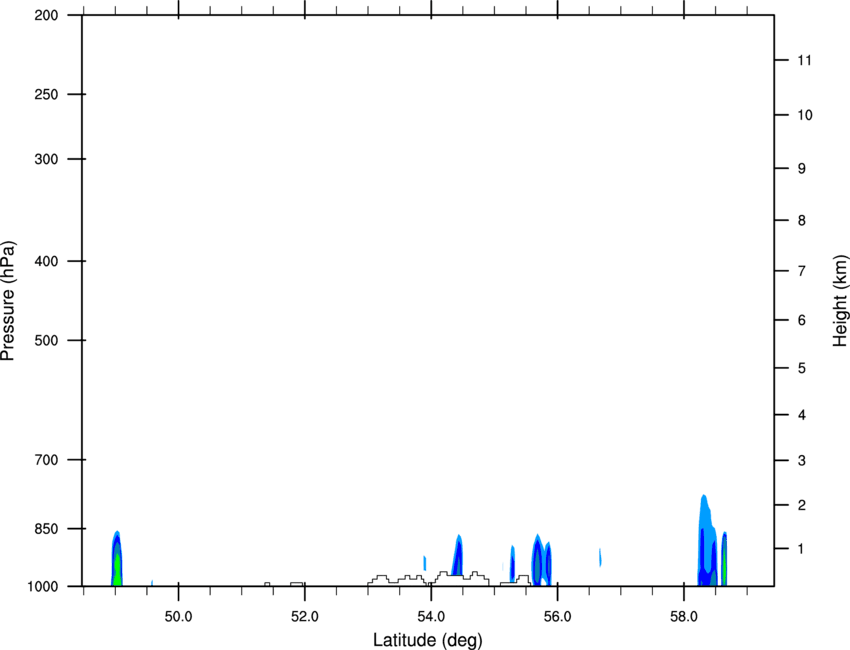The width and height of the screenshot is (850, 650).
Task: Click the 'Latitude (deg)' axis title
Action: pyautogui.click(x=427, y=640)
